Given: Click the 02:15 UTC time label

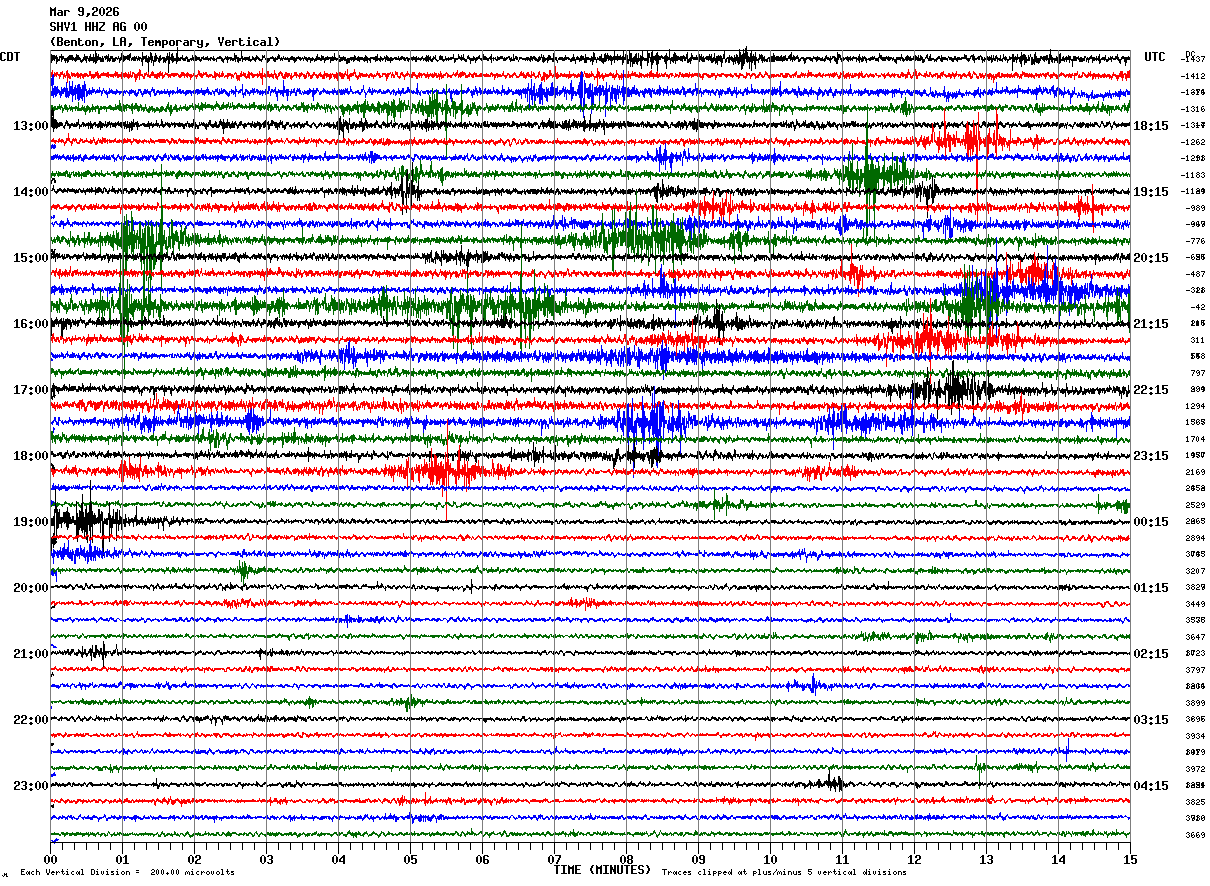Looking at the screenshot, I should pyautogui.click(x=1151, y=654).
